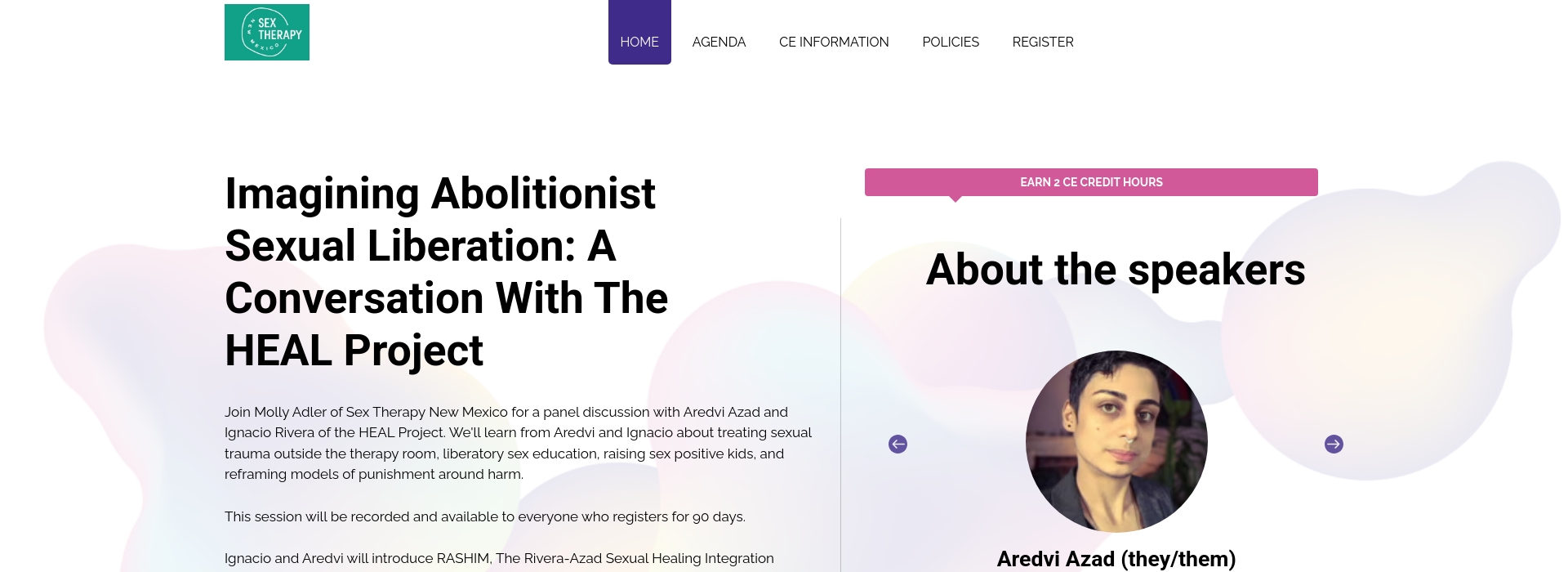Click the Sex Therapy New Mexico logo
This screenshot has height=572, width=1568.
tap(267, 32)
